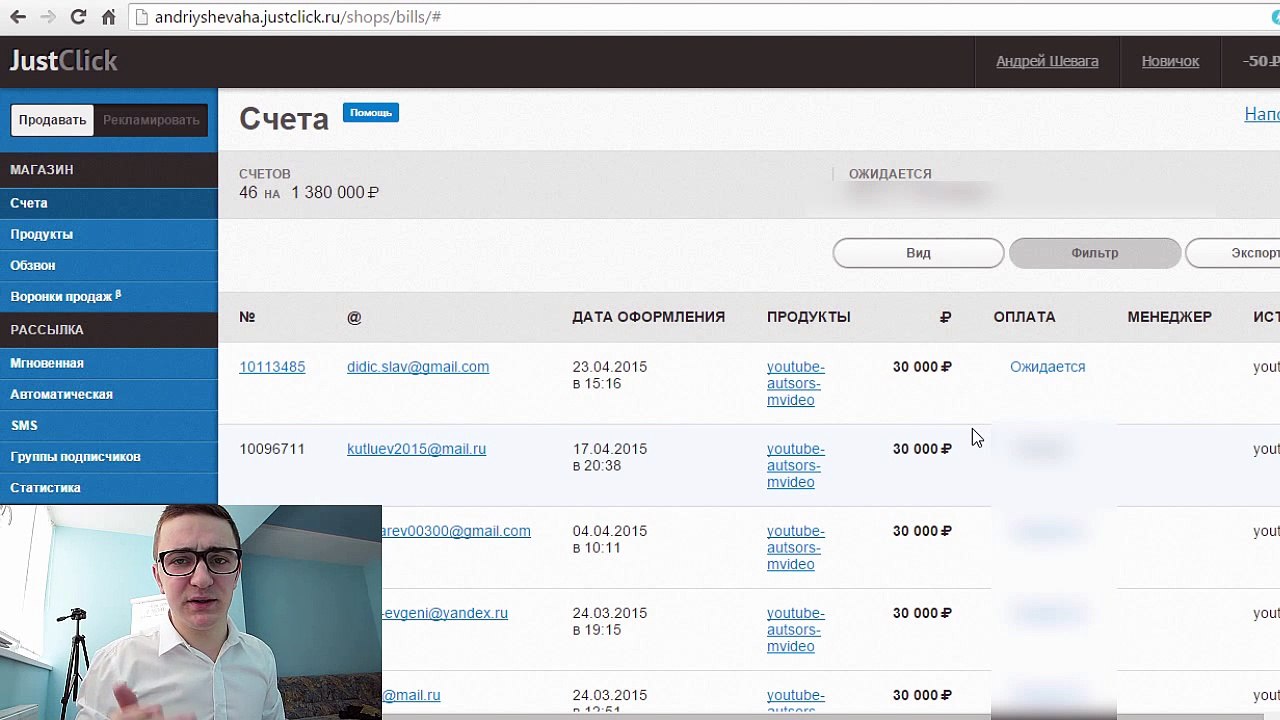Open Обзвон in the sidebar
The image size is (1280, 720).
(x=109, y=265)
